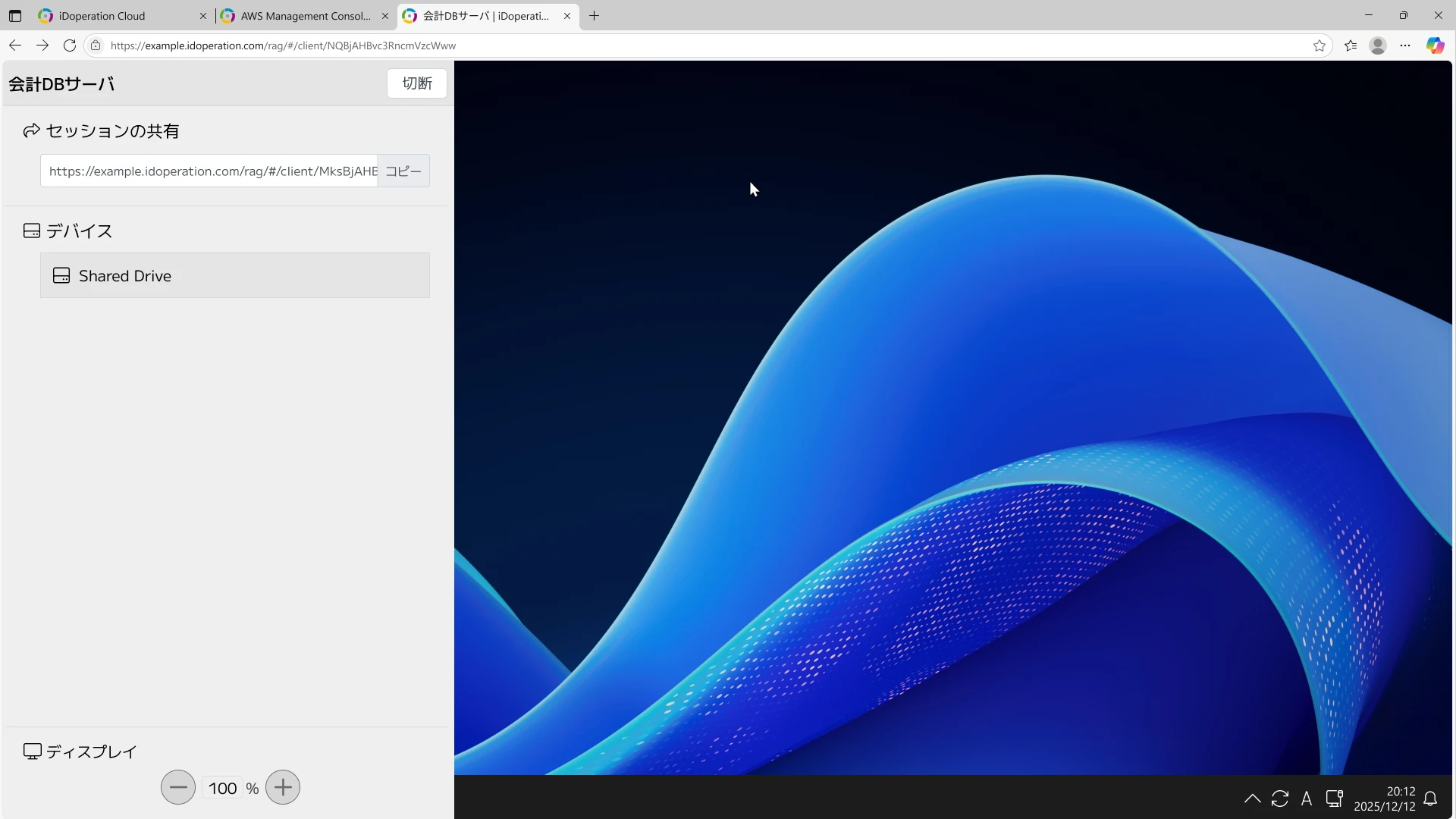Reload the page with refresh icon

pos(70,45)
